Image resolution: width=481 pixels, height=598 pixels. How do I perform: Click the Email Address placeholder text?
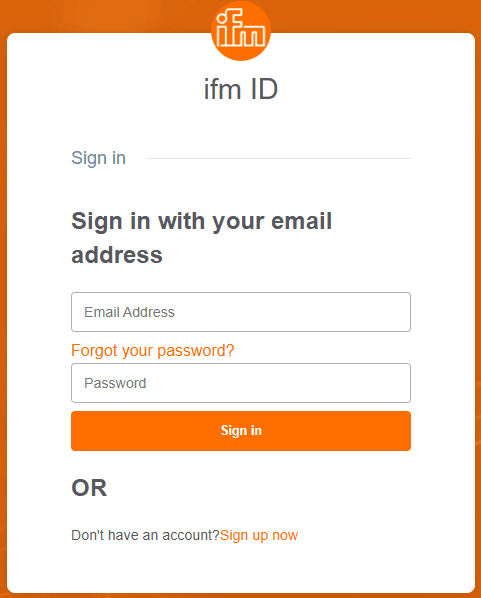click(129, 312)
